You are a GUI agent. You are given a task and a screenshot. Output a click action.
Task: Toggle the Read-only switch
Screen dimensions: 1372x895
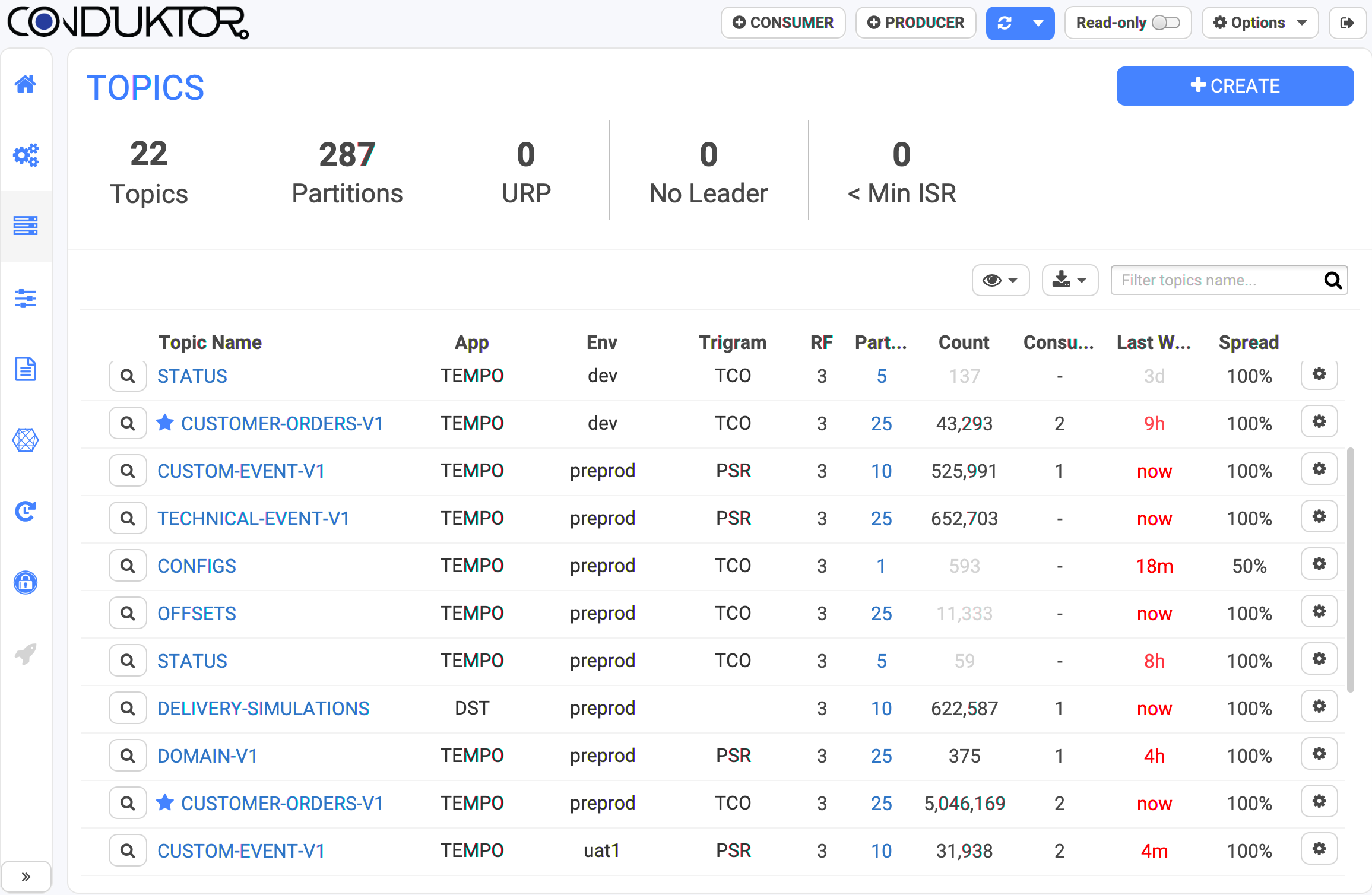pyautogui.click(x=1165, y=23)
